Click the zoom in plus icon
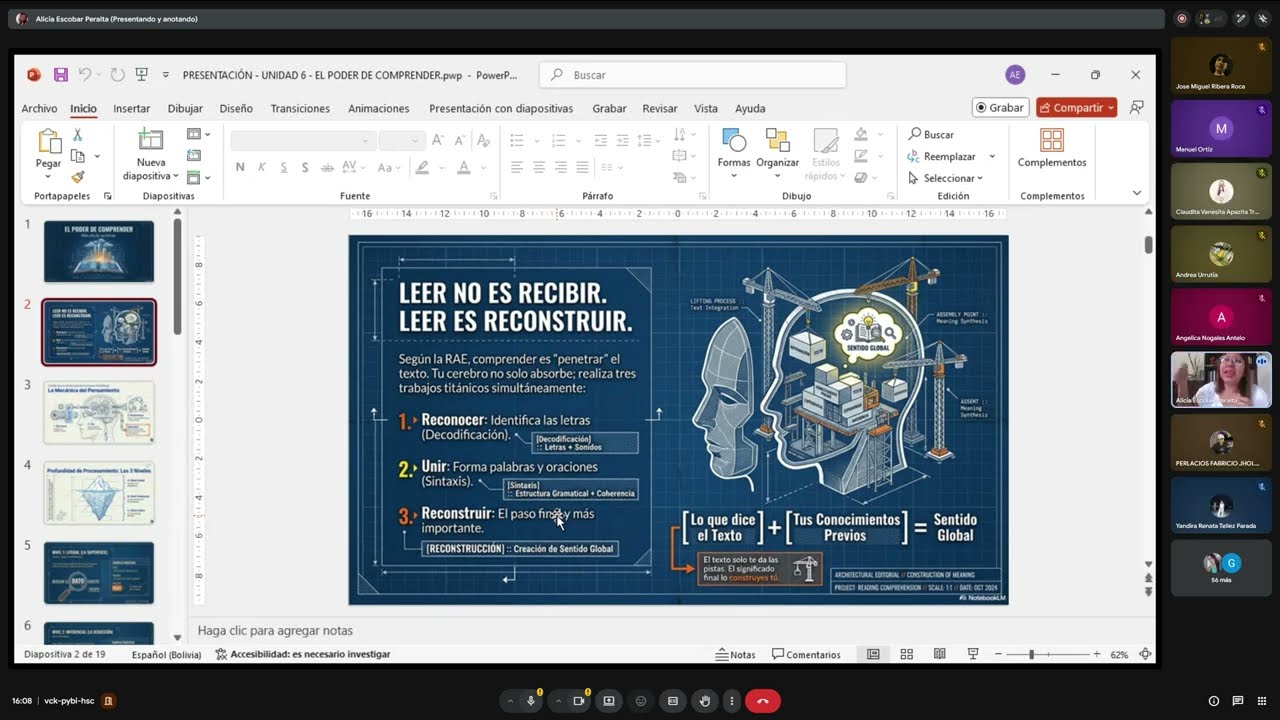This screenshot has height=720, width=1280. (1096, 654)
